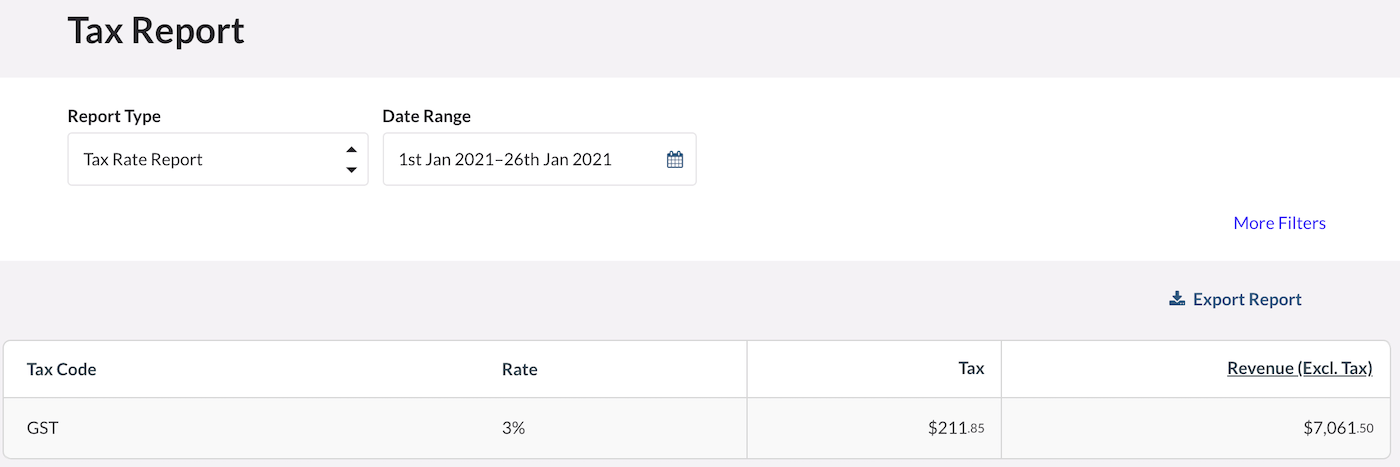Viewport: 1400px width, 467px height.
Task: Click the down arrow in Report Type selector
Action: click(351, 169)
